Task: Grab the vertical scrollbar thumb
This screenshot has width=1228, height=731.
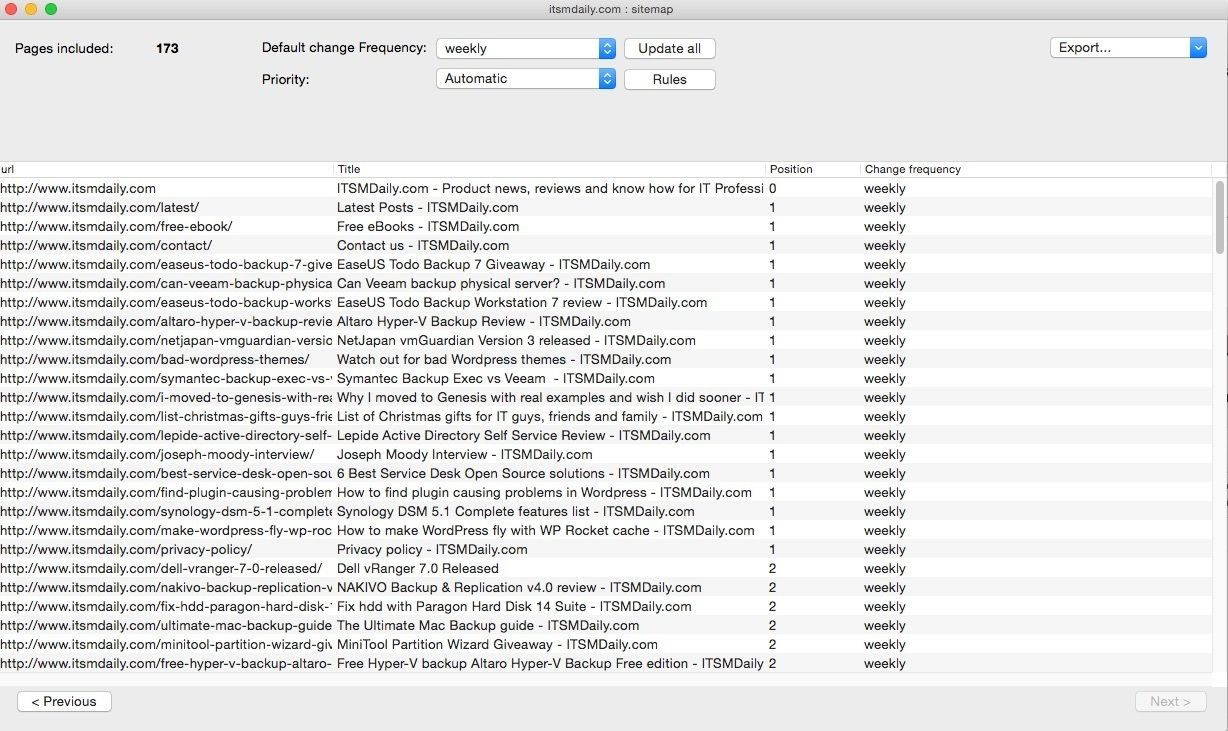Action: [1219, 217]
